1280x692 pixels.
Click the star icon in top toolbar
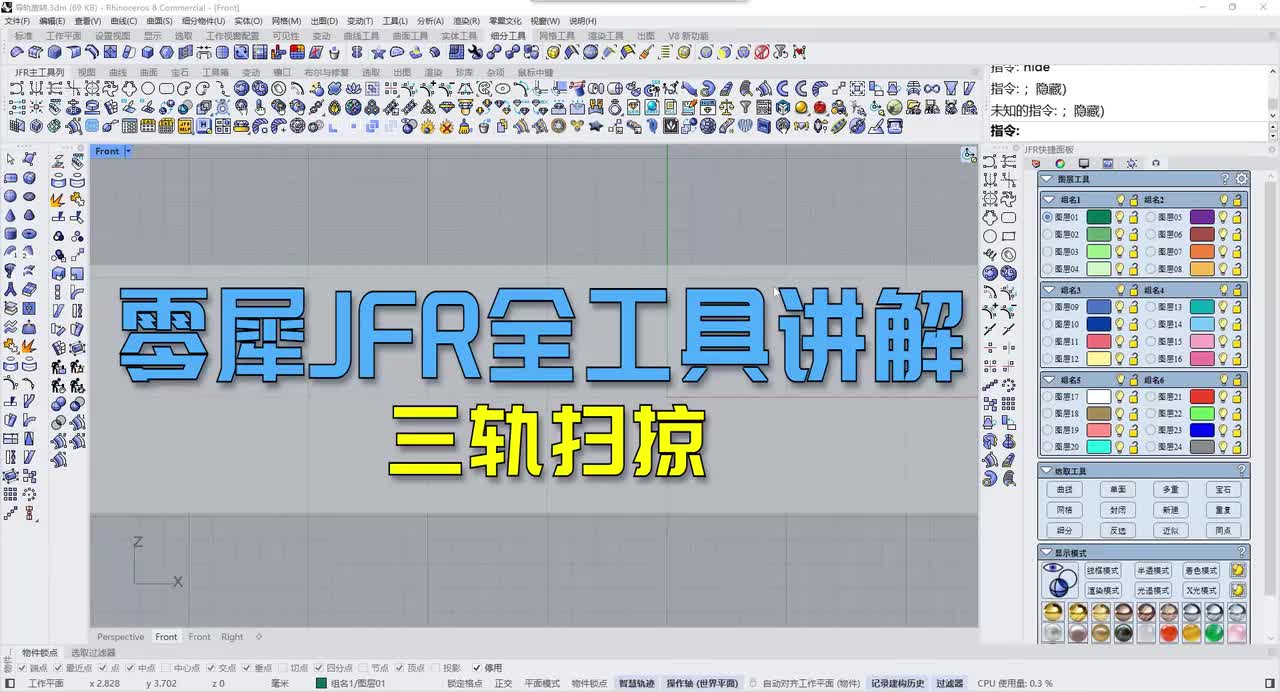[379, 52]
